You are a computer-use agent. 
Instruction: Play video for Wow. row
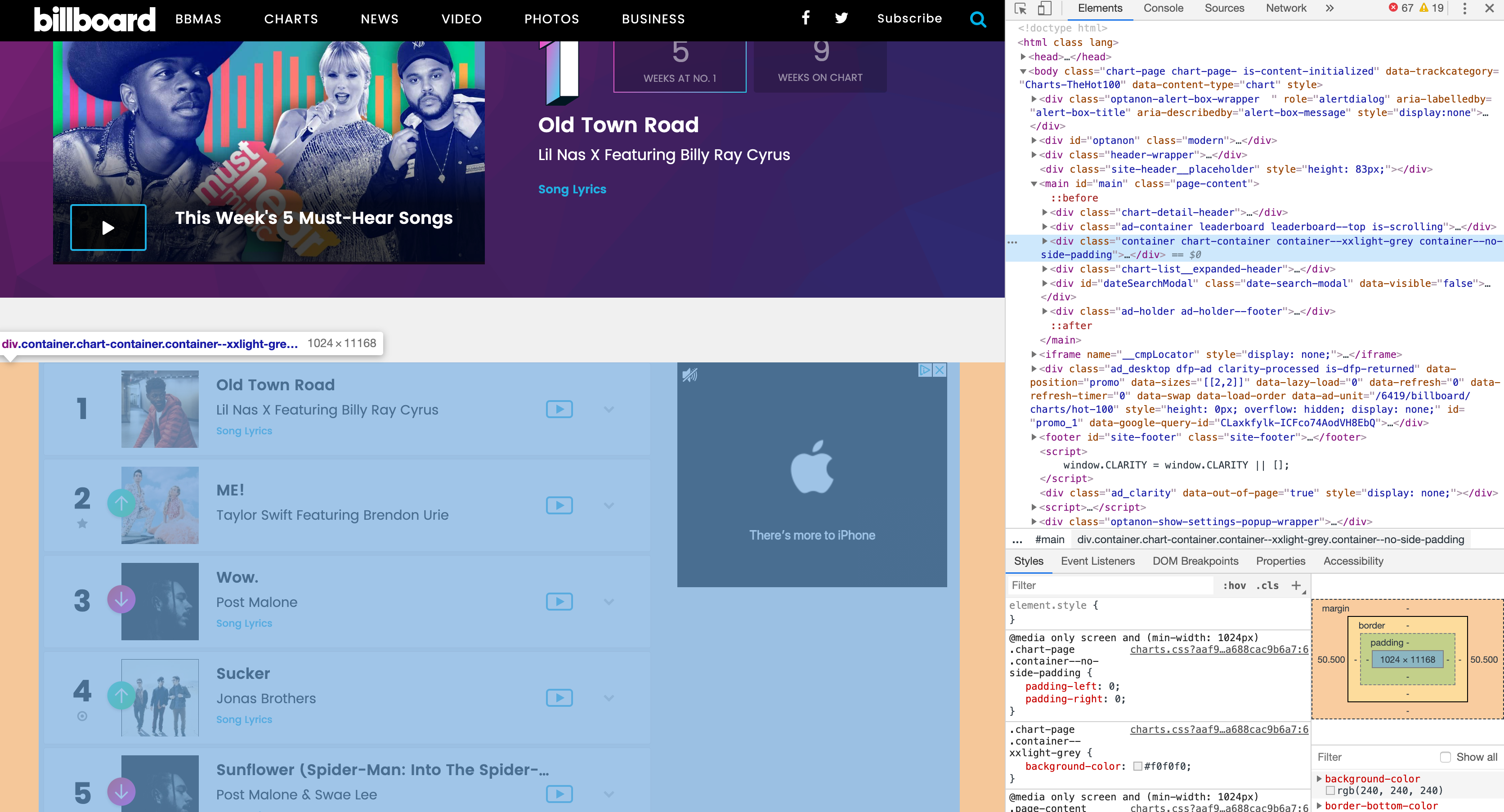tap(560, 602)
